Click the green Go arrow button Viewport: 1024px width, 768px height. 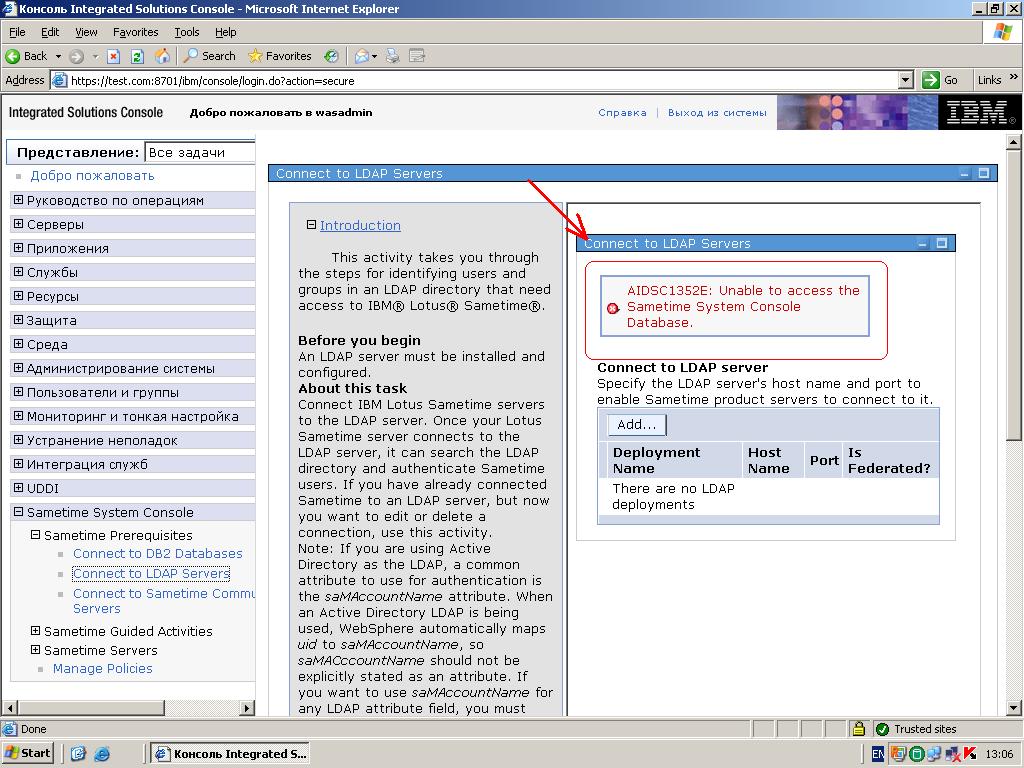931,80
